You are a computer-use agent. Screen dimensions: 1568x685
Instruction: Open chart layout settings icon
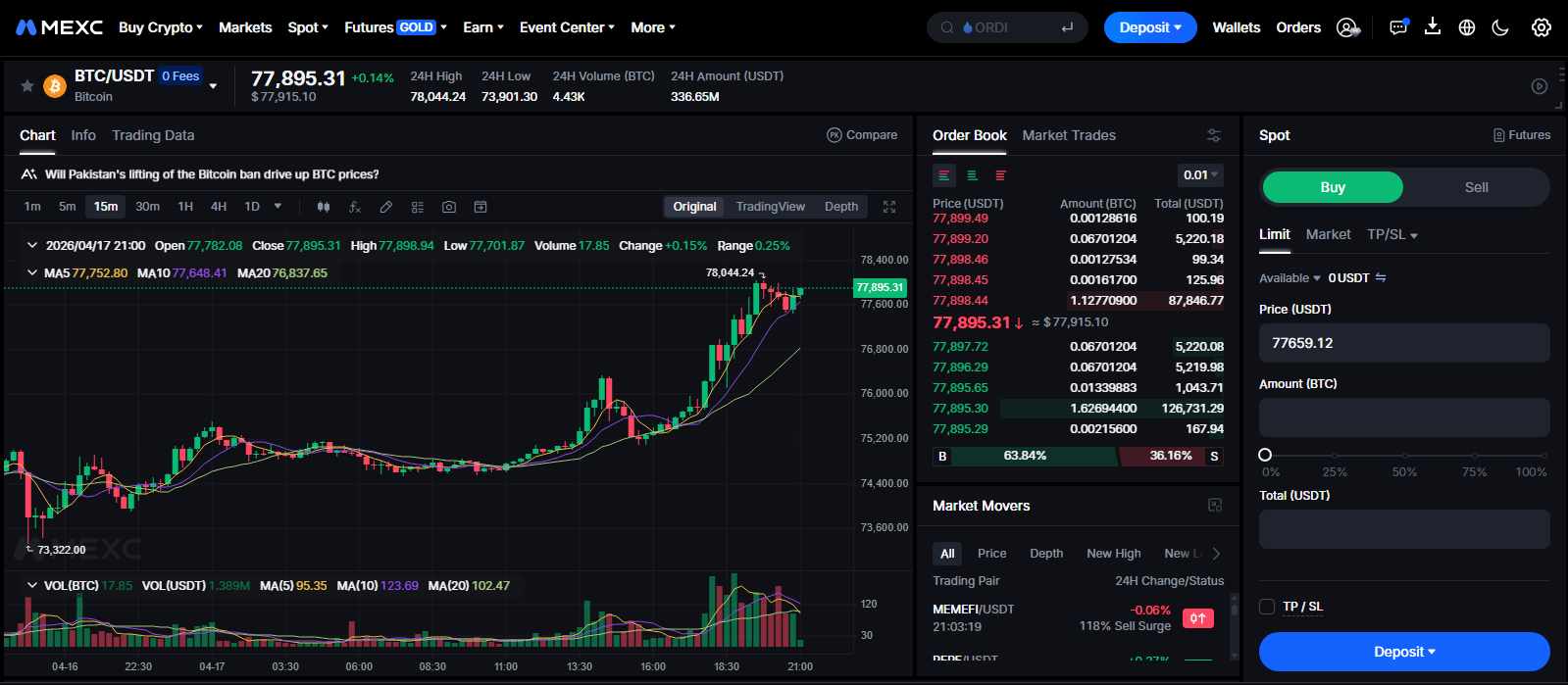coord(418,207)
